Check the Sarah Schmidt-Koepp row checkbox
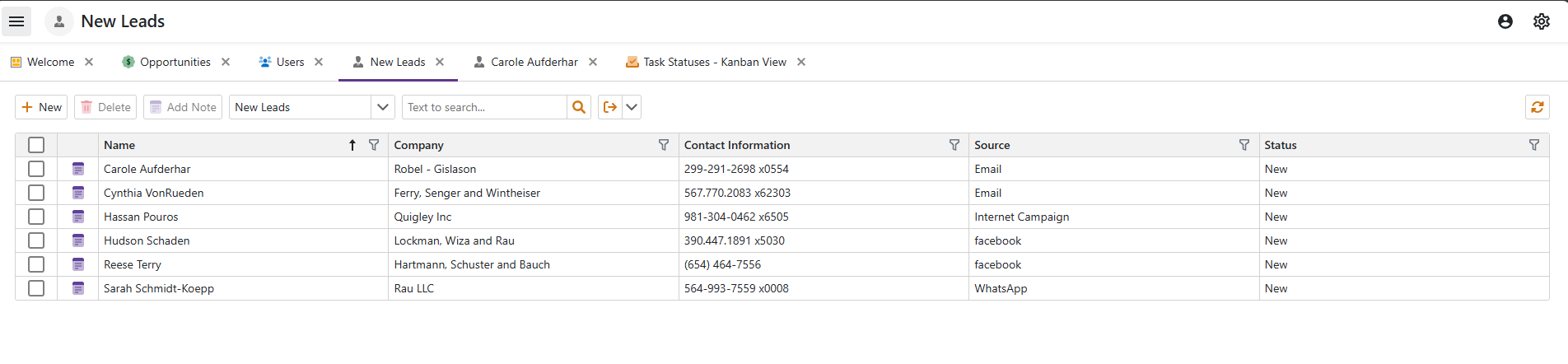1568x364 pixels. tap(36, 288)
